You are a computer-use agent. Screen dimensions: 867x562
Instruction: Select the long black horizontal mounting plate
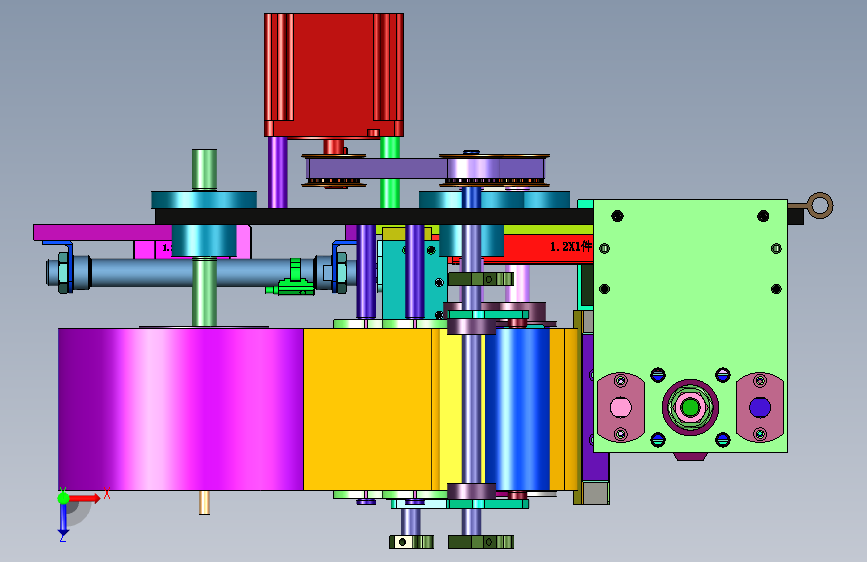(x=374, y=216)
